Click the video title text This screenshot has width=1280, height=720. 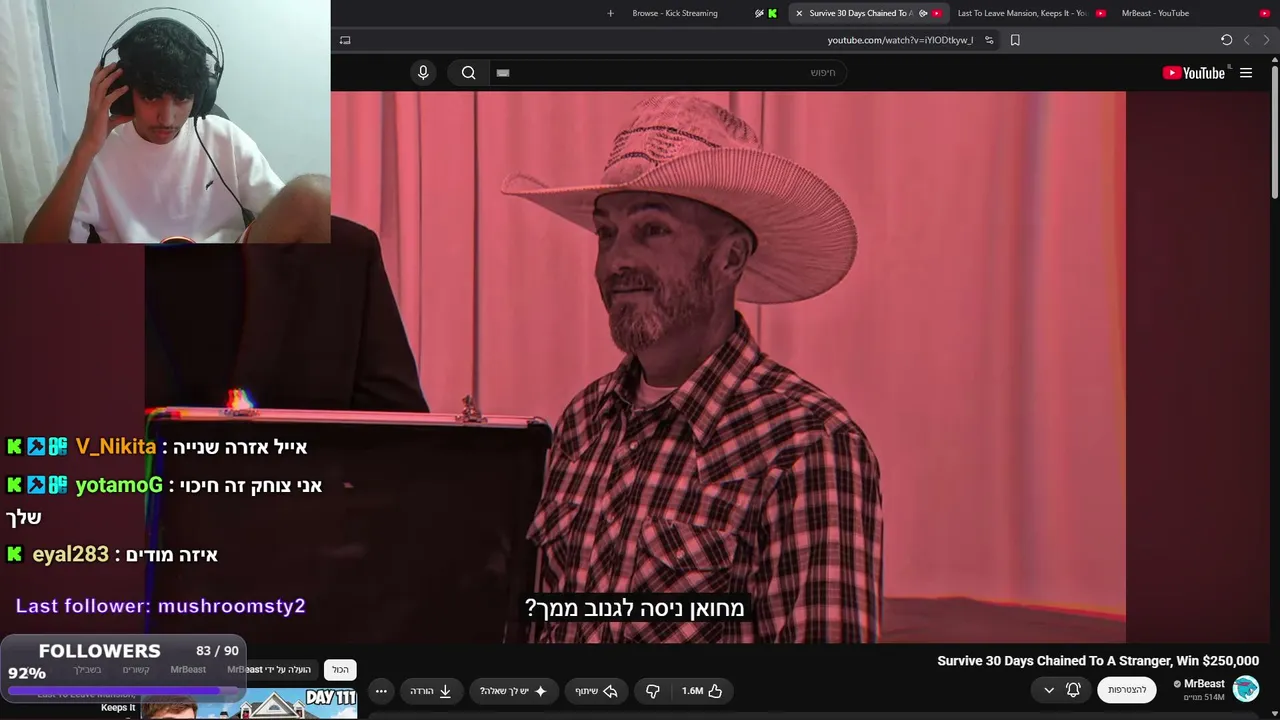pyautogui.click(x=1098, y=661)
